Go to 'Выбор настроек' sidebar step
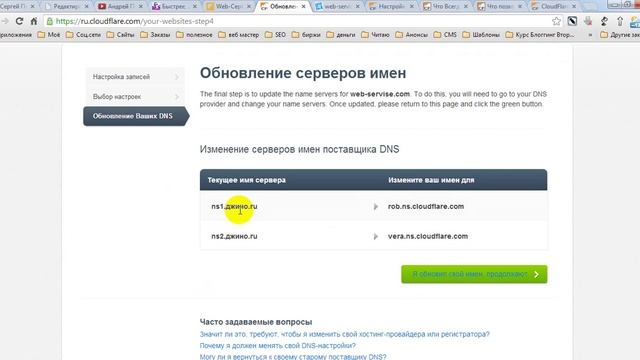 pos(135,97)
